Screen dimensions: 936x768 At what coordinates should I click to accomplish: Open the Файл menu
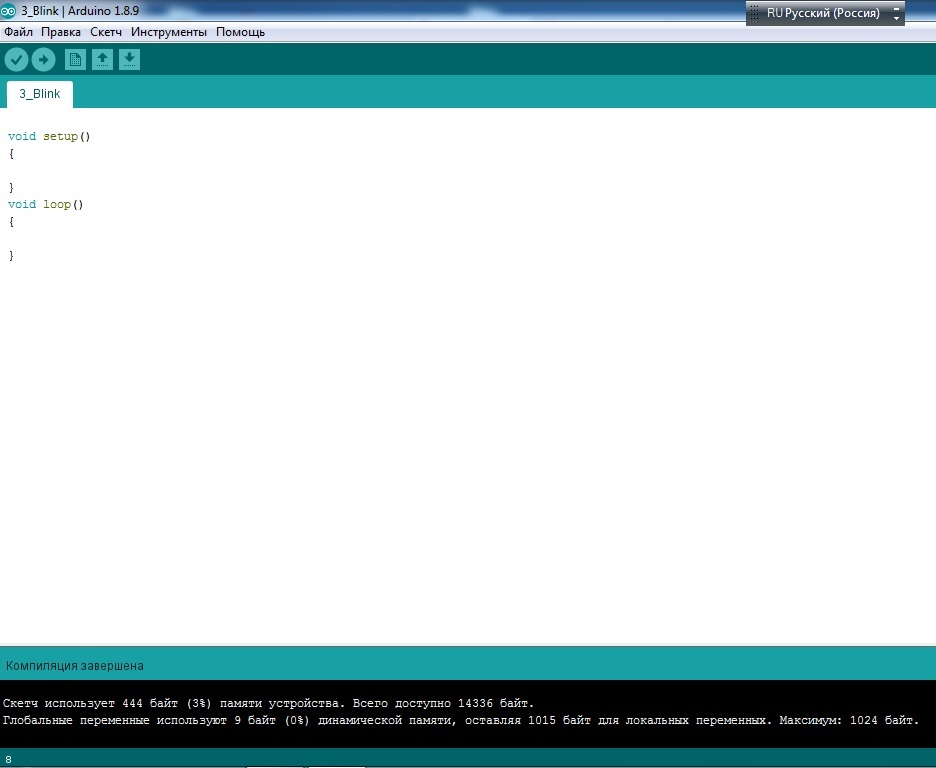pyautogui.click(x=18, y=32)
